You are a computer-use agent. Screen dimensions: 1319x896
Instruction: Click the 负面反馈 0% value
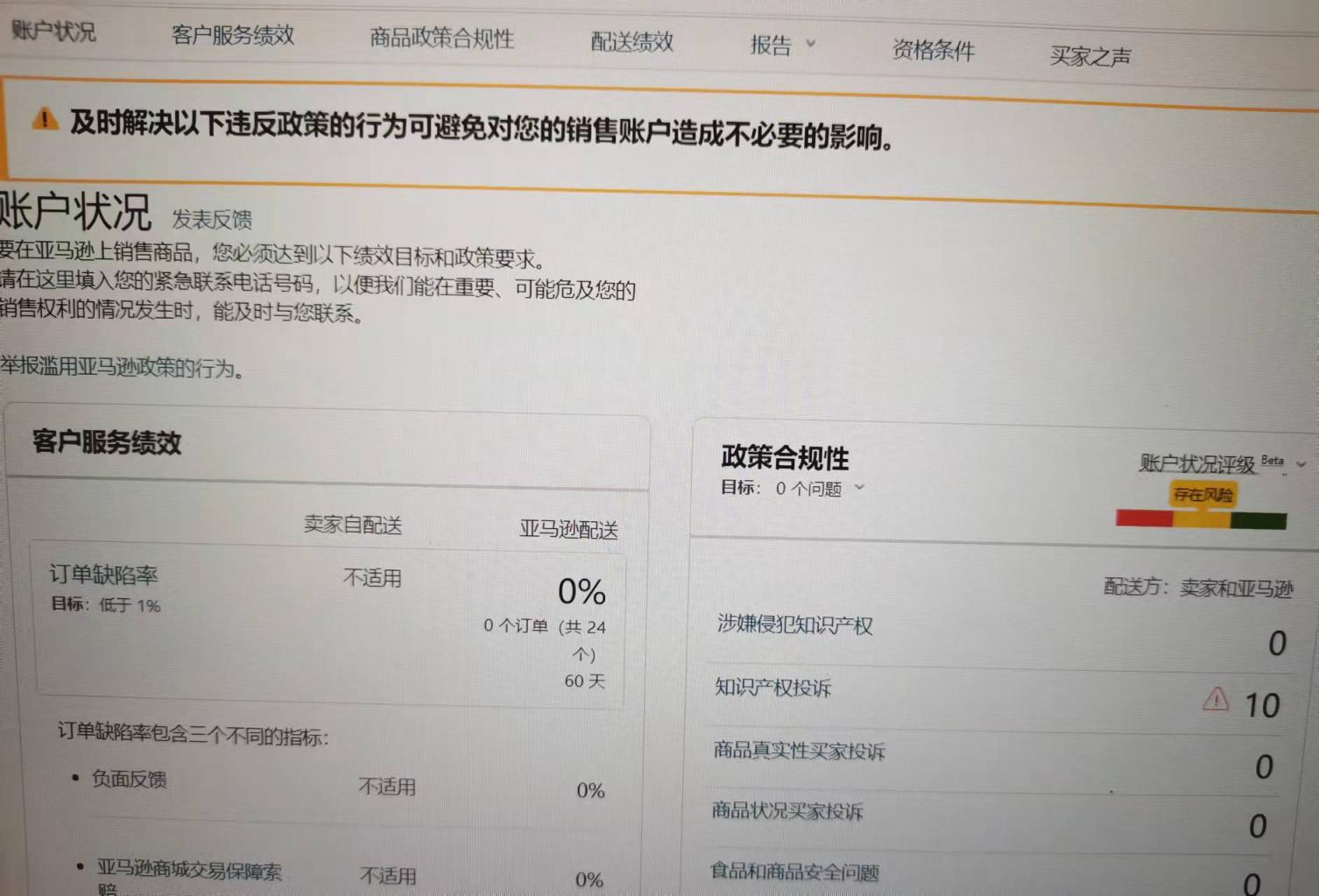(x=590, y=791)
